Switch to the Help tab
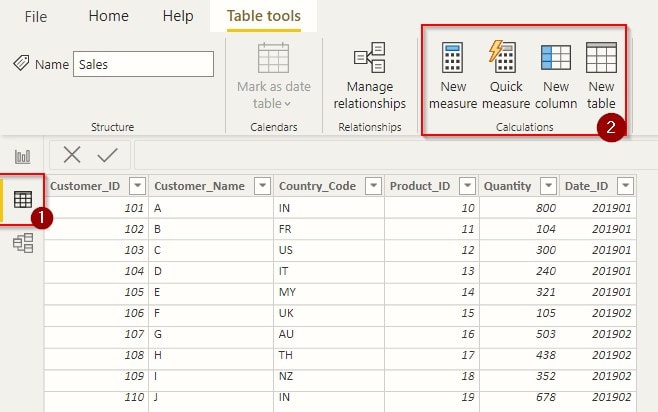The height and width of the screenshot is (412, 658). click(x=178, y=16)
